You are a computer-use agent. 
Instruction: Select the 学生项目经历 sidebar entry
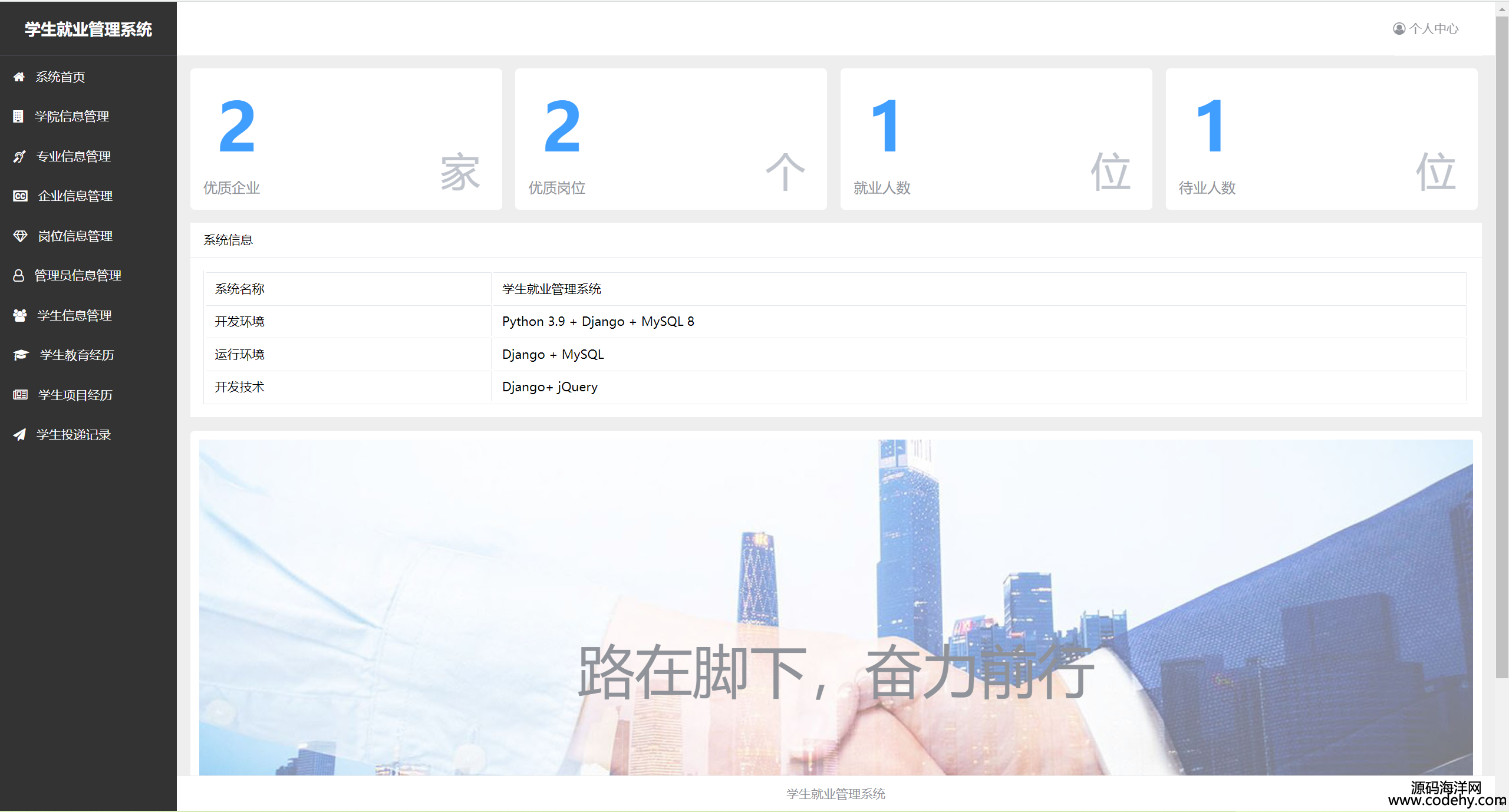tap(75, 395)
